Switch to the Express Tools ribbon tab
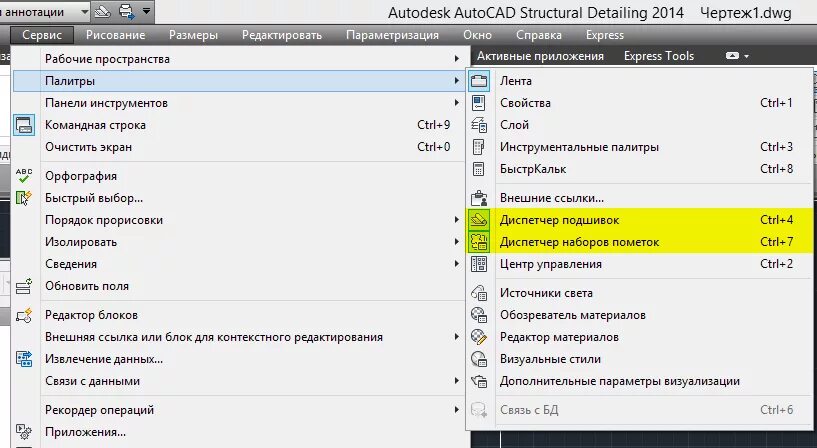This screenshot has width=817, height=448. click(659, 56)
